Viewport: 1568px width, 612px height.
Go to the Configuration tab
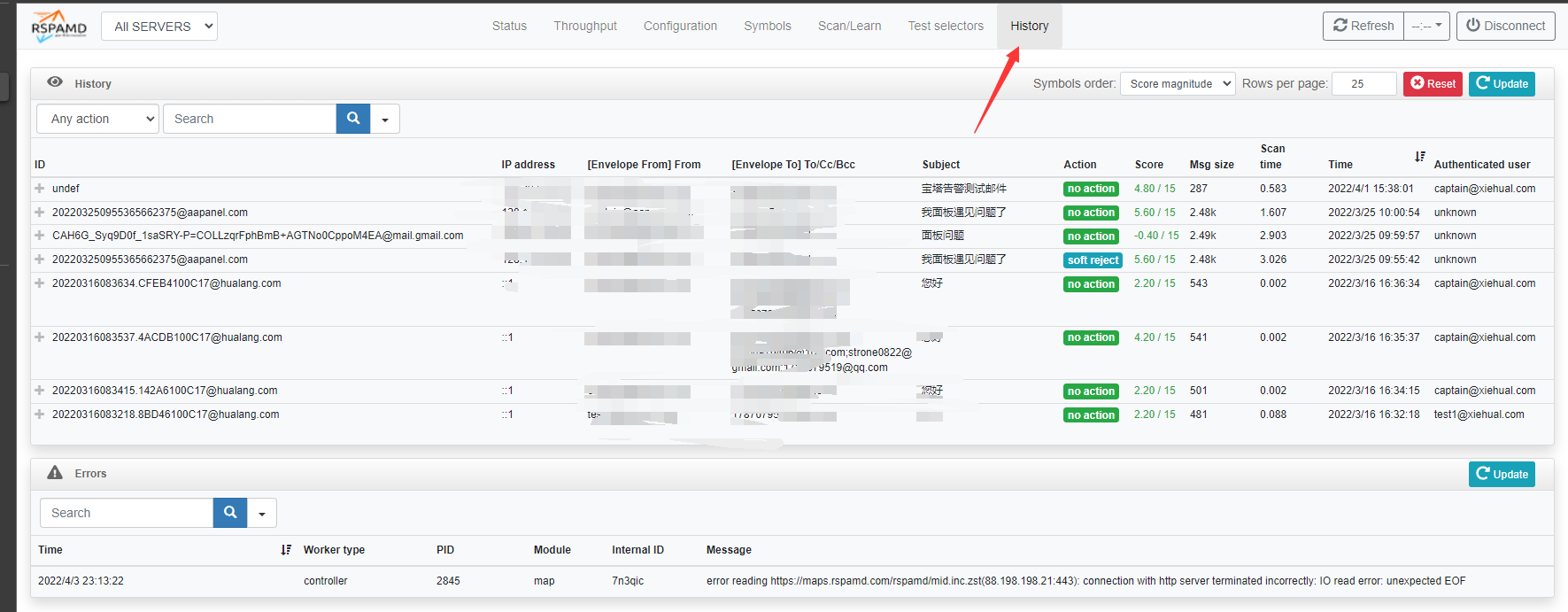tap(680, 26)
